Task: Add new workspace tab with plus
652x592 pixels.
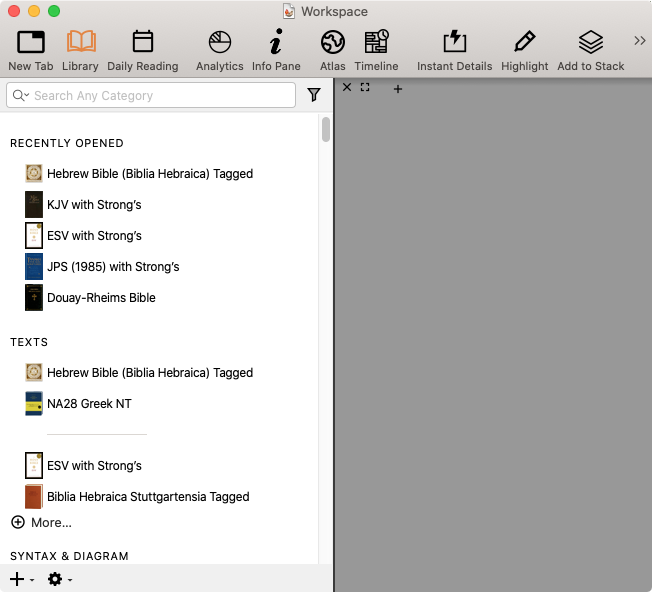Action: tap(398, 89)
